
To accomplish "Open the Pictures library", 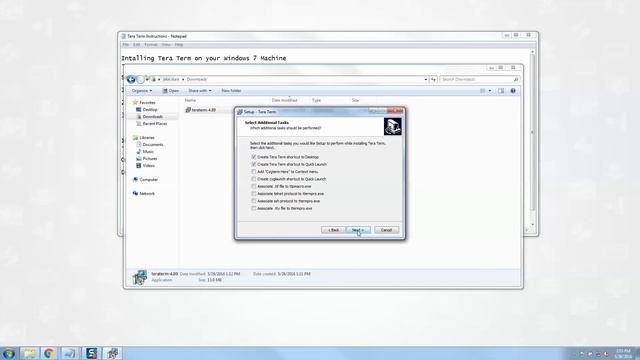I will pos(147,158).
